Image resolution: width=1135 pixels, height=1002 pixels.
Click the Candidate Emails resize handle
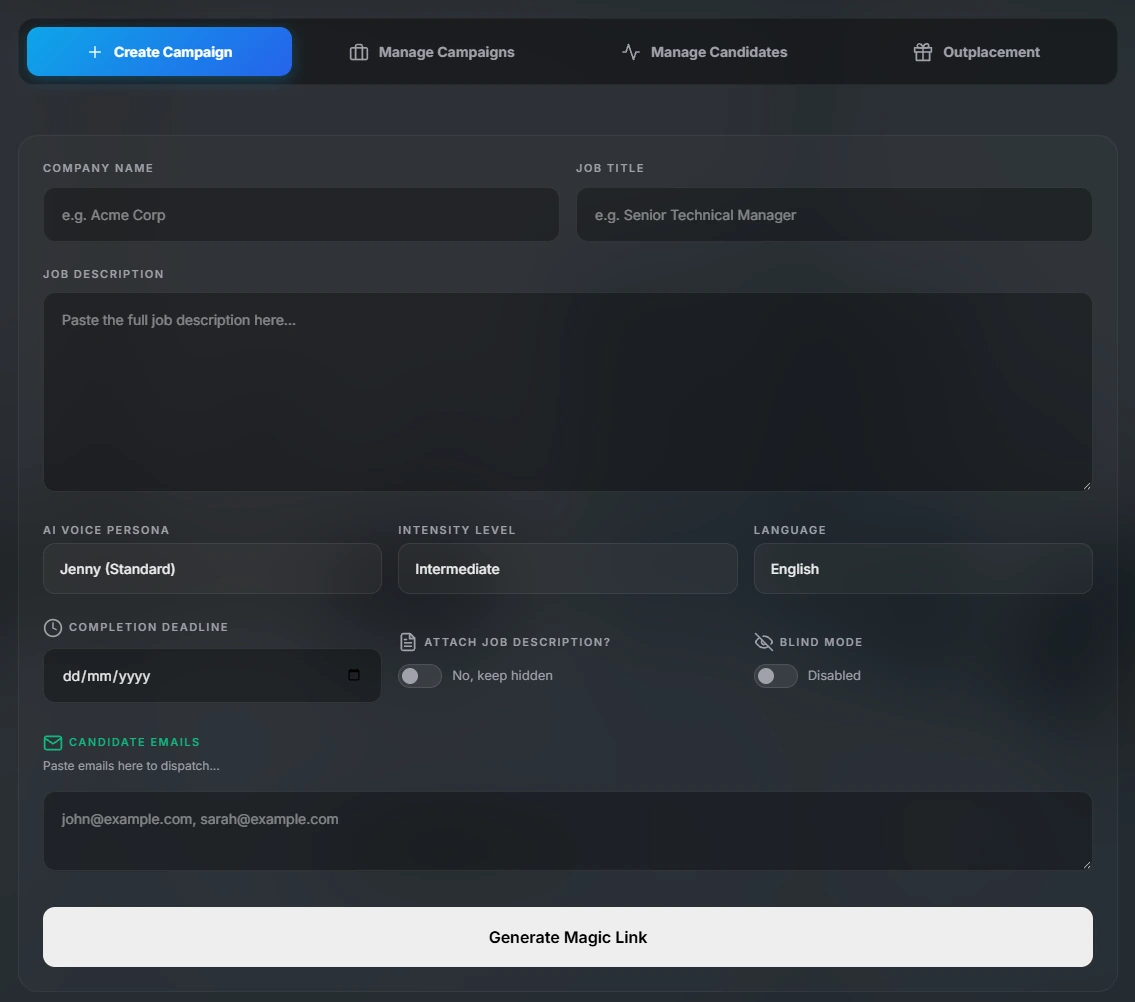(1087, 864)
